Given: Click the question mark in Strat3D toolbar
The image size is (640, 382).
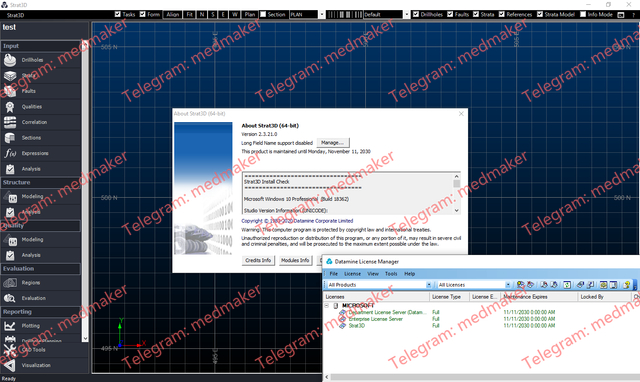Looking at the screenshot, I should pyautogui.click(x=633, y=15).
